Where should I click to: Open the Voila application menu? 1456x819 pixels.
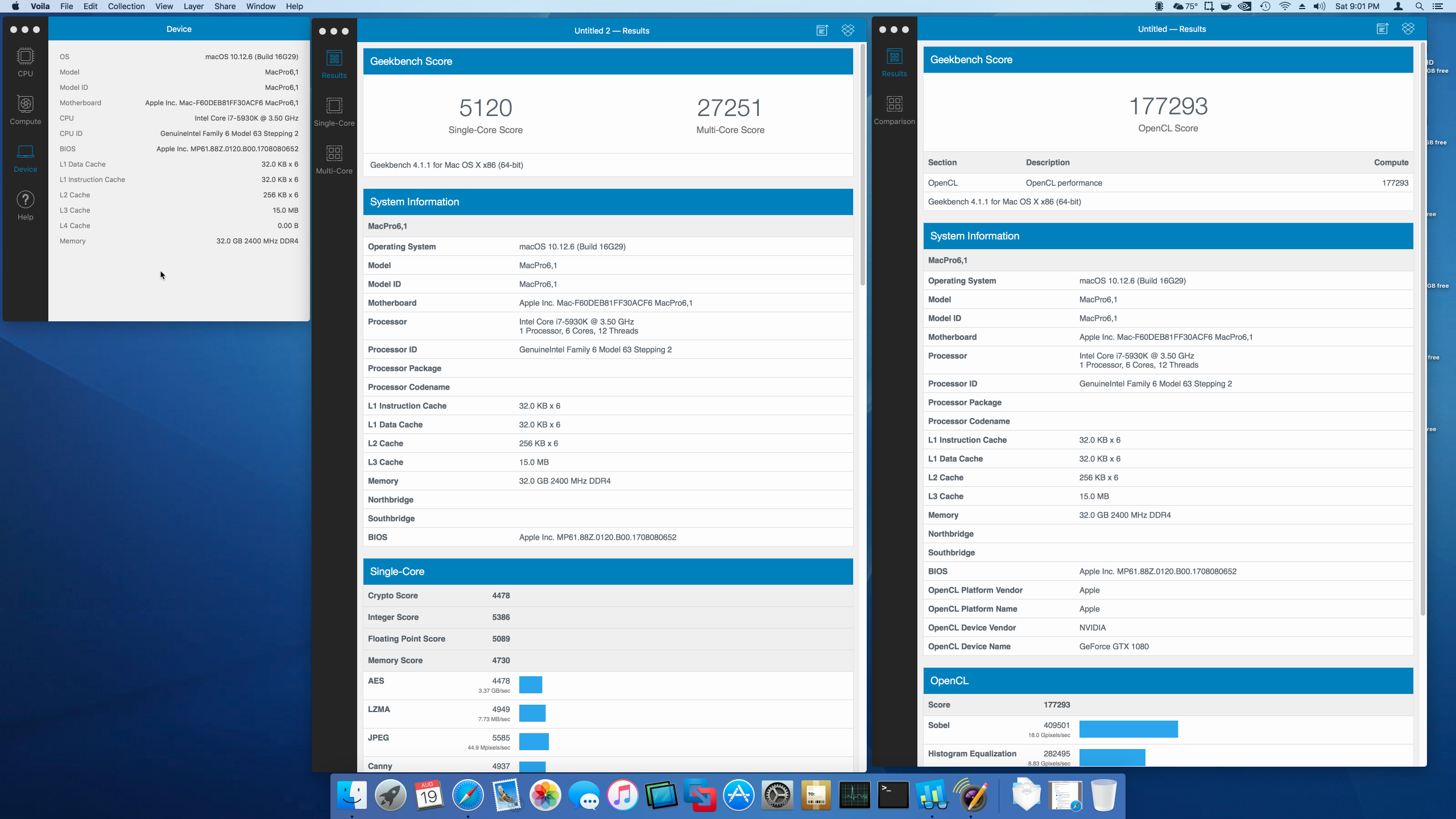40,6
